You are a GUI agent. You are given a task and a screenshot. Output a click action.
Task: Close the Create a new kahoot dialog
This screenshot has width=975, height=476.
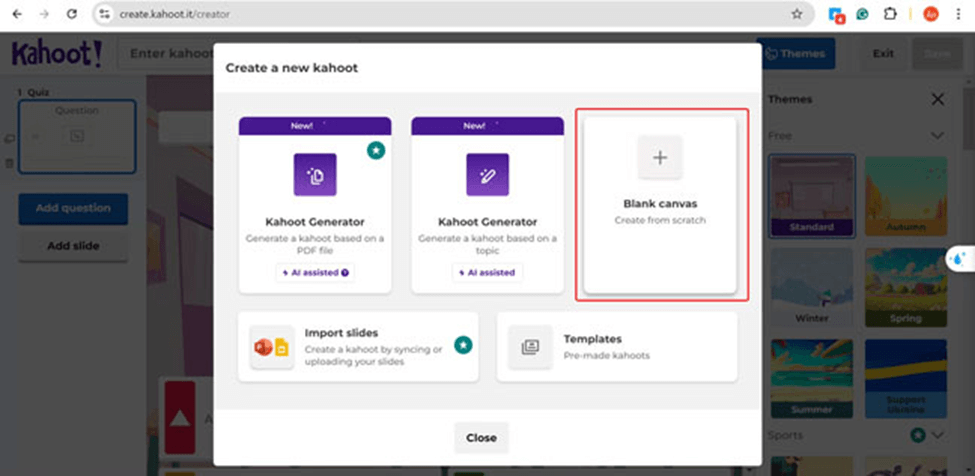481,437
